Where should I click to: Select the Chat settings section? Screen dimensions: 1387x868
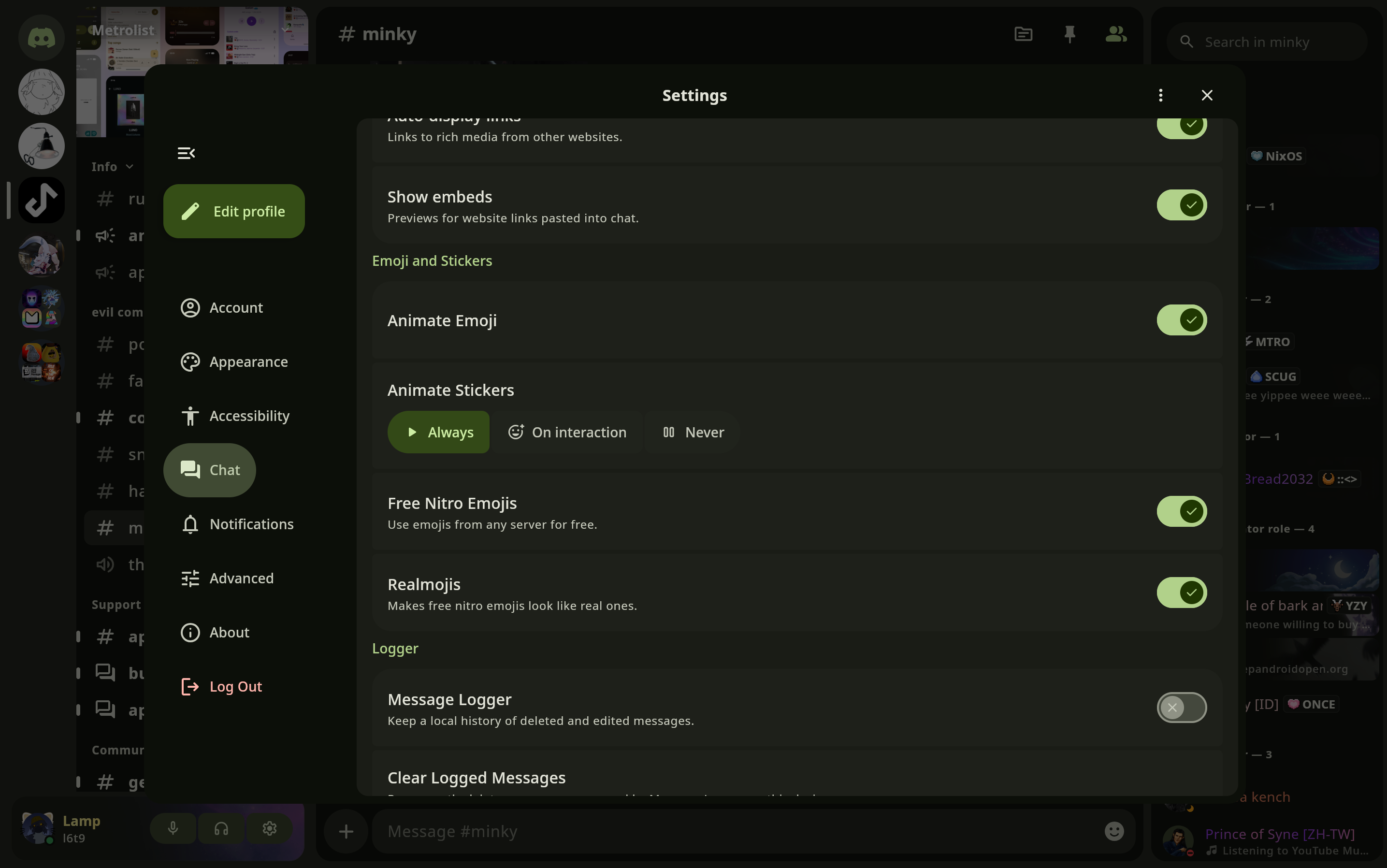point(210,470)
